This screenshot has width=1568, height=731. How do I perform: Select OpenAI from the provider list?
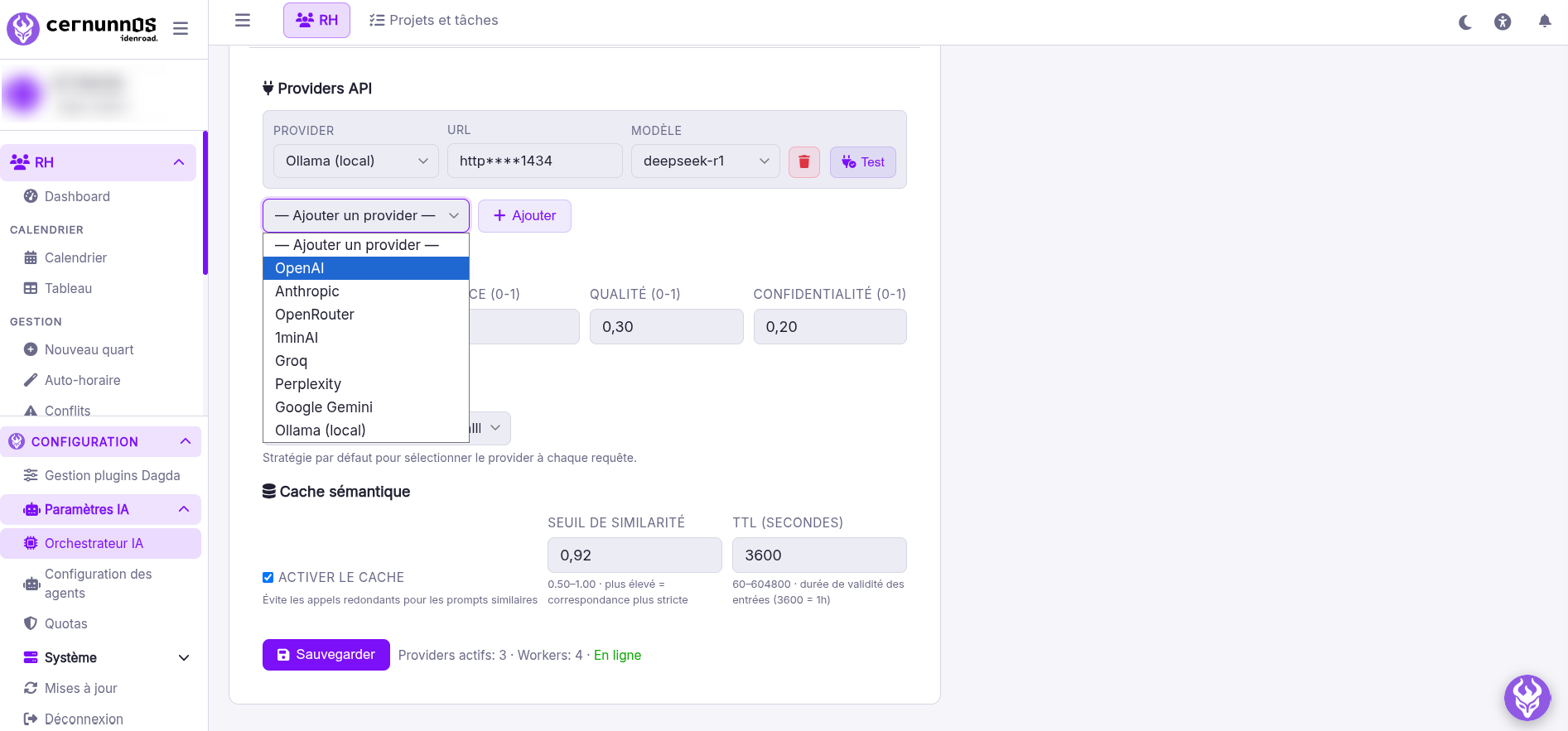pyautogui.click(x=366, y=268)
